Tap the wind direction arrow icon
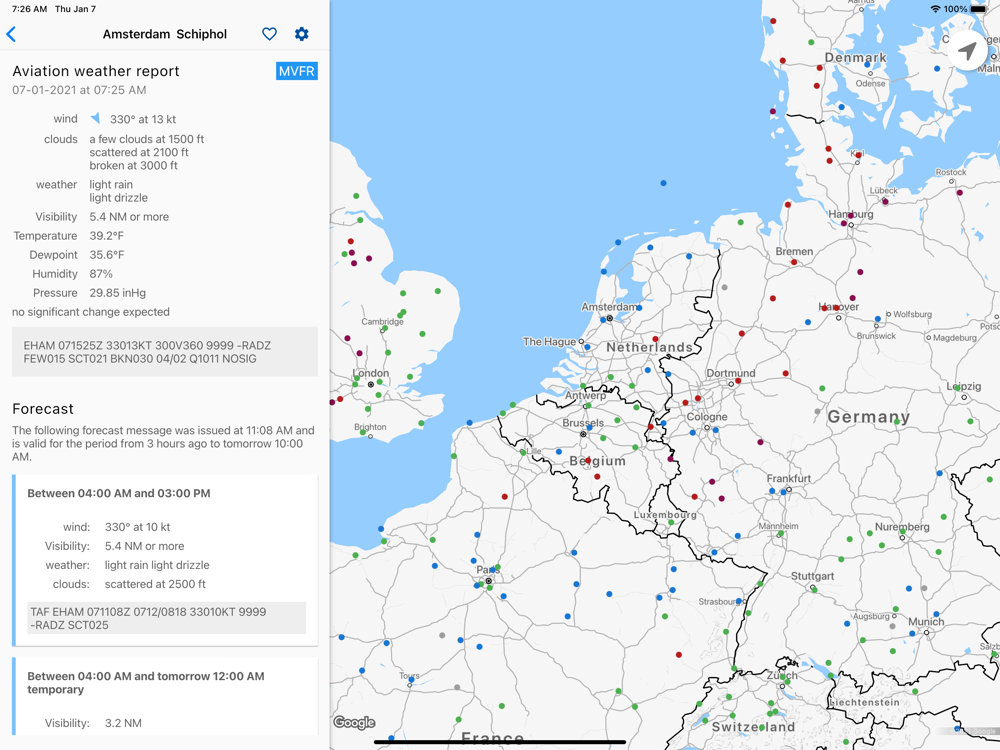Viewport: 1000px width, 750px height. pos(96,118)
